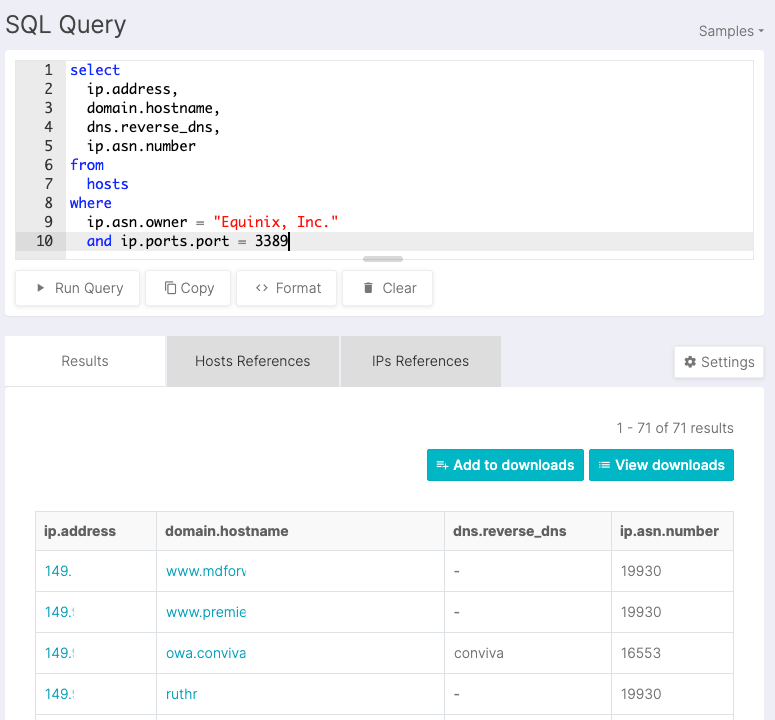Copy the query with Copy button
The width and height of the screenshot is (775, 720).
(188, 288)
